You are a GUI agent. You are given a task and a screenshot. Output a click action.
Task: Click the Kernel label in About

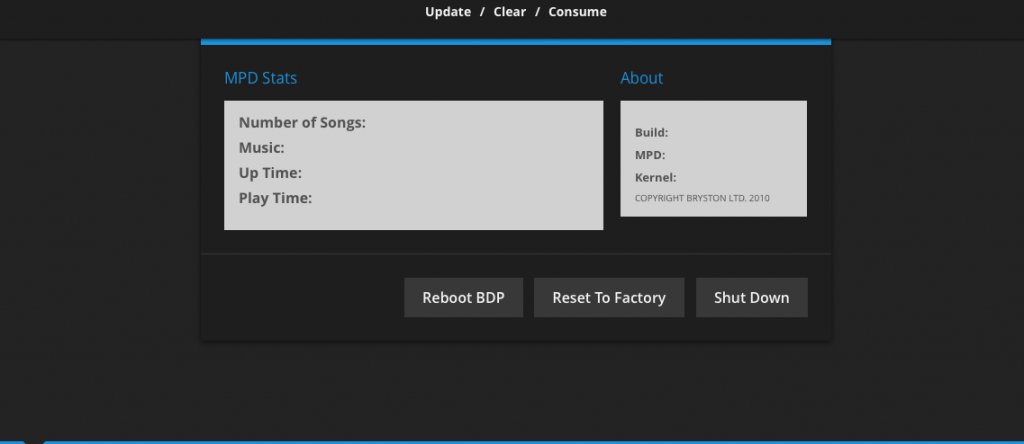click(656, 178)
